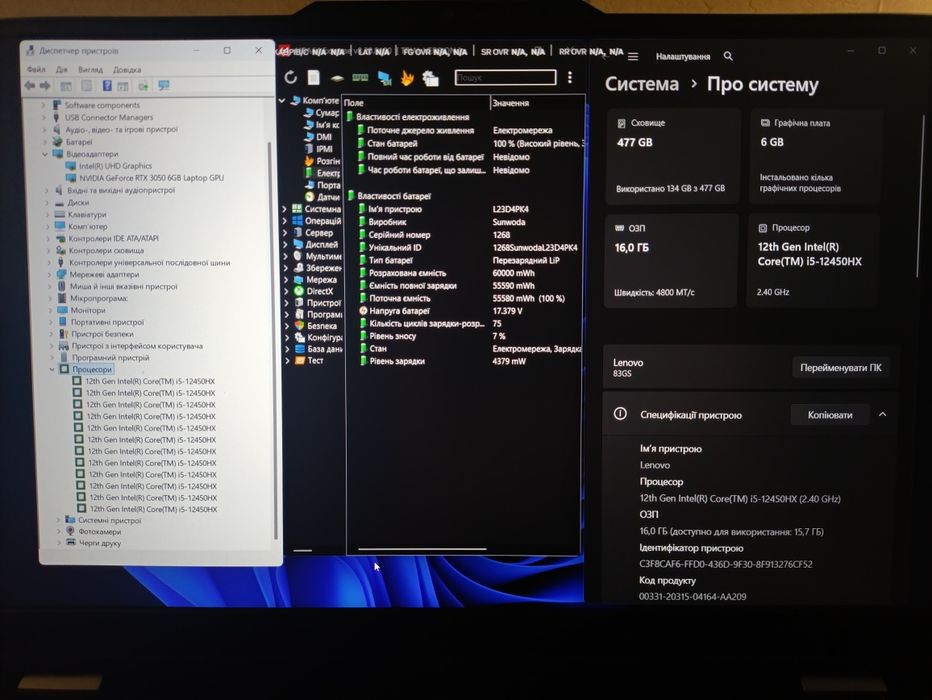This screenshot has height=700, width=932.
Task: Open the Дія menu in Device Manager
Action: (x=62, y=70)
